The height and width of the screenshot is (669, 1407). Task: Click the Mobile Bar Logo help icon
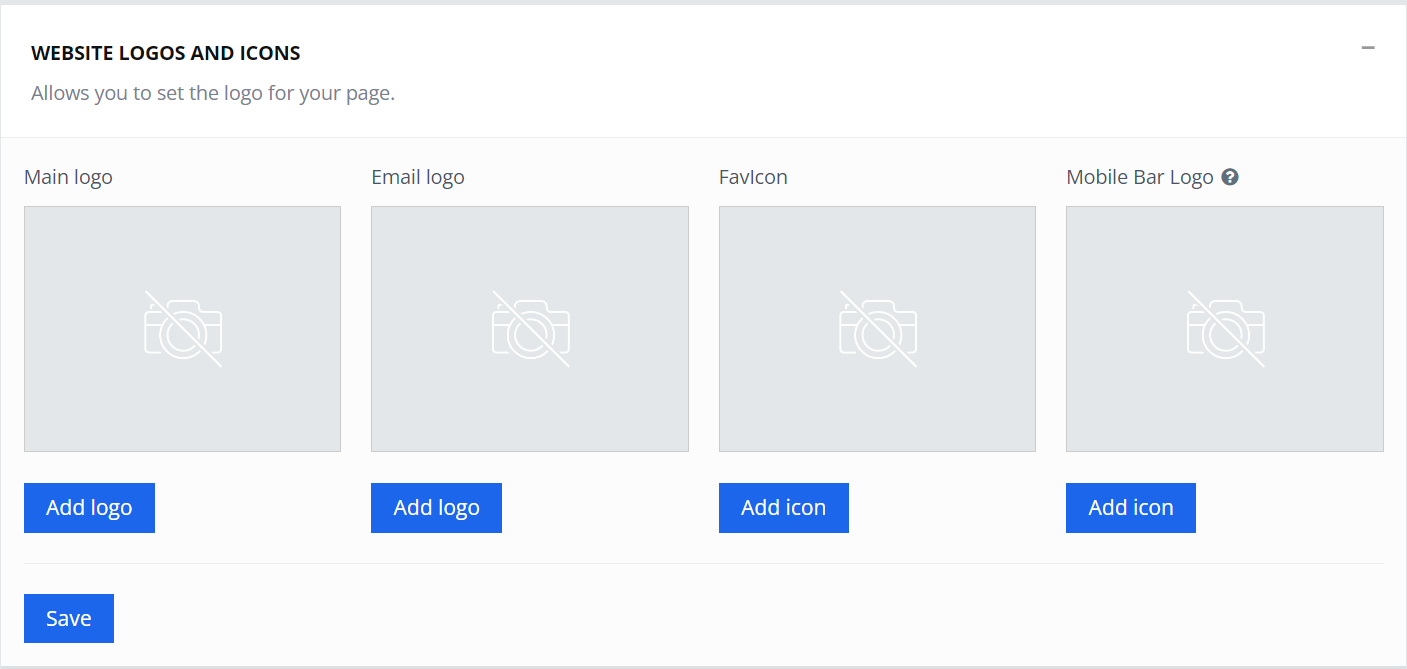1230,177
